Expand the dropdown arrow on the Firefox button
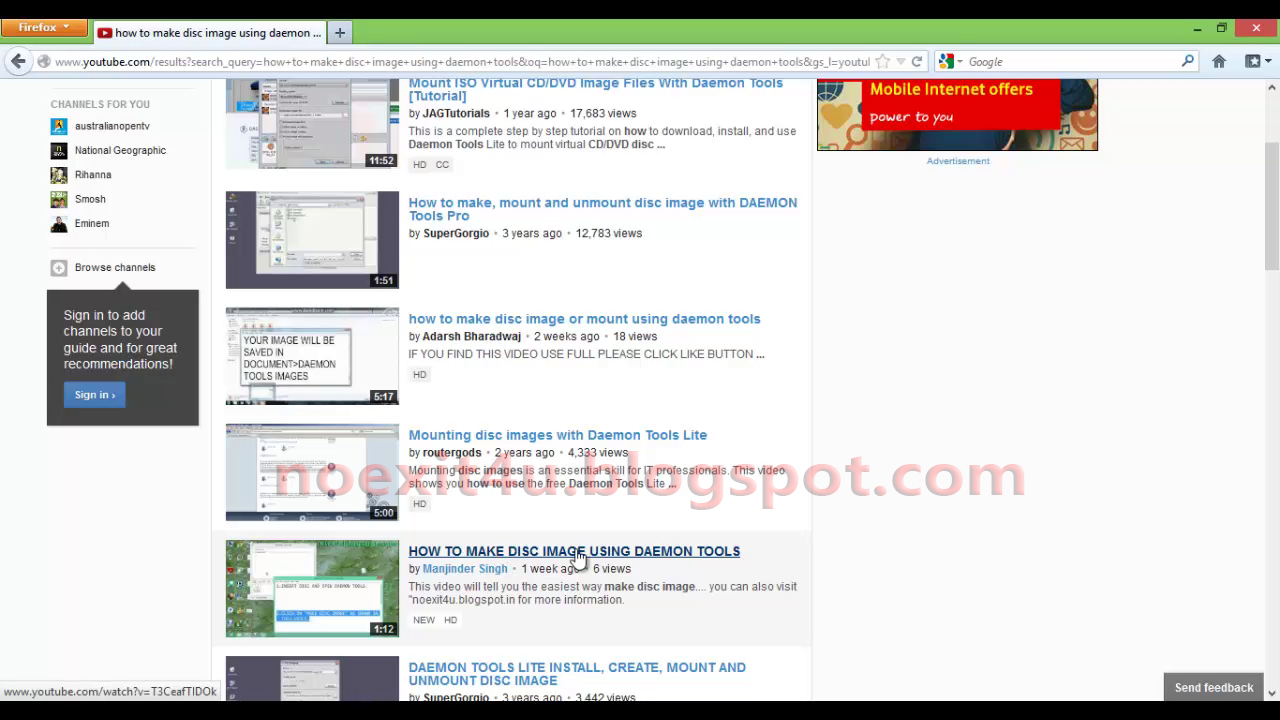The width and height of the screenshot is (1280, 720). [66, 27]
